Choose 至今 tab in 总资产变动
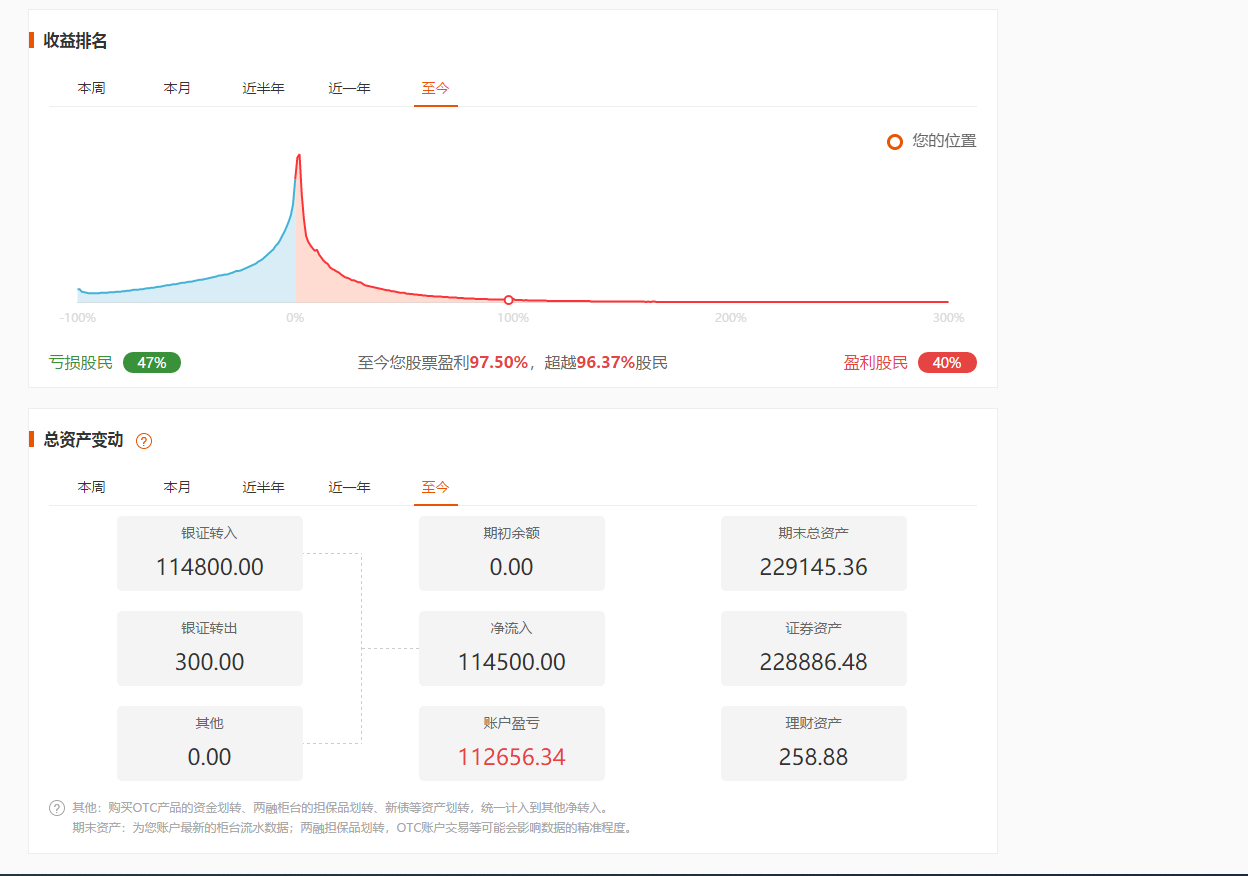The width and height of the screenshot is (1248, 876). [x=435, y=487]
